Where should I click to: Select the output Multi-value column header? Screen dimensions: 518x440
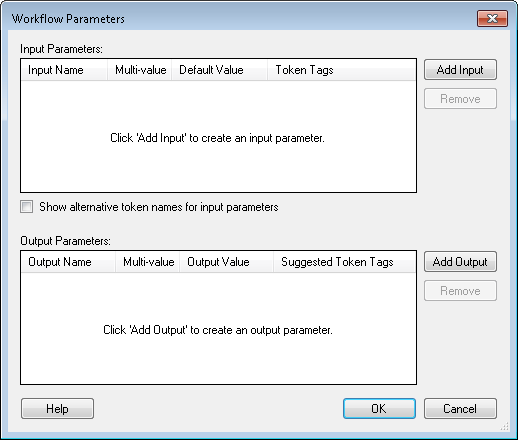tap(147, 262)
